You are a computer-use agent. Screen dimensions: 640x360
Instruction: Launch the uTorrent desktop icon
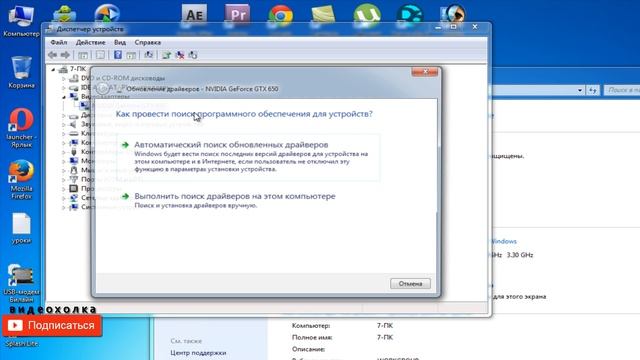367,16
